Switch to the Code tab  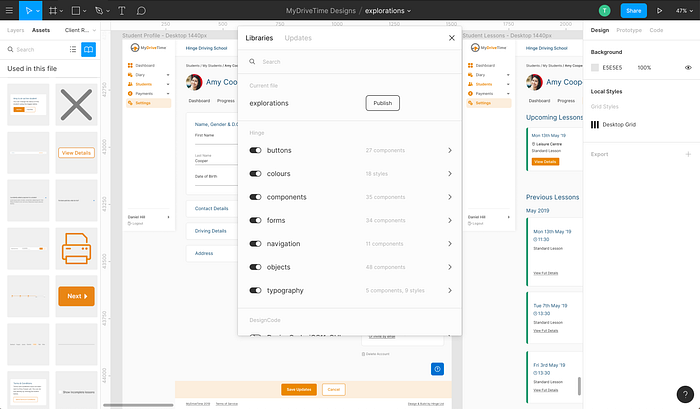coord(656,30)
